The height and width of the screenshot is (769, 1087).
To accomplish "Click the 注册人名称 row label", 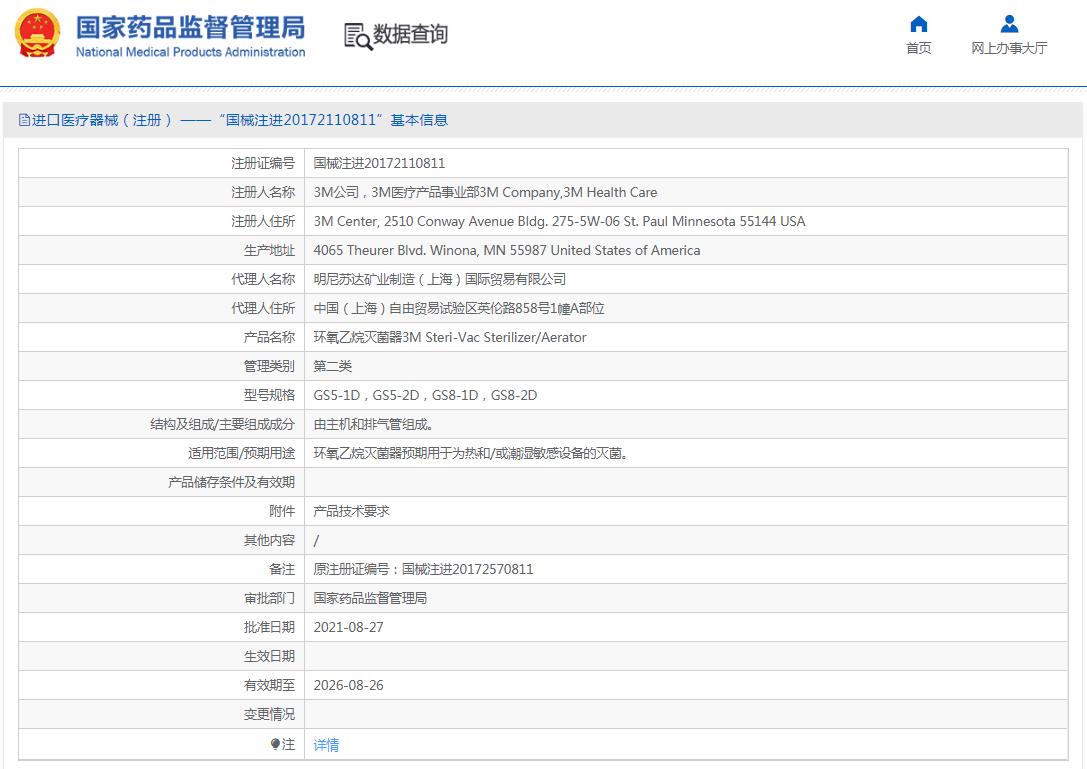I will pos(263,192).
